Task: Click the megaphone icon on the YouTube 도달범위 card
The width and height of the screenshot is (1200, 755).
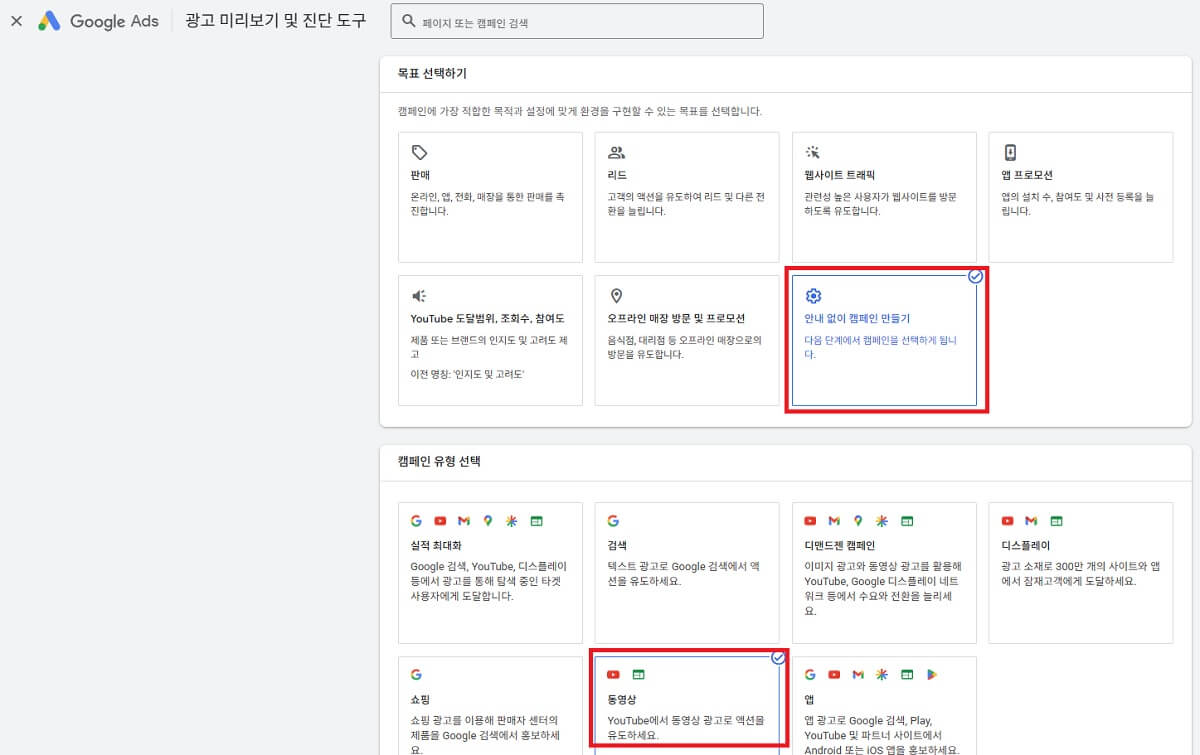Action: tap(420, 296)
